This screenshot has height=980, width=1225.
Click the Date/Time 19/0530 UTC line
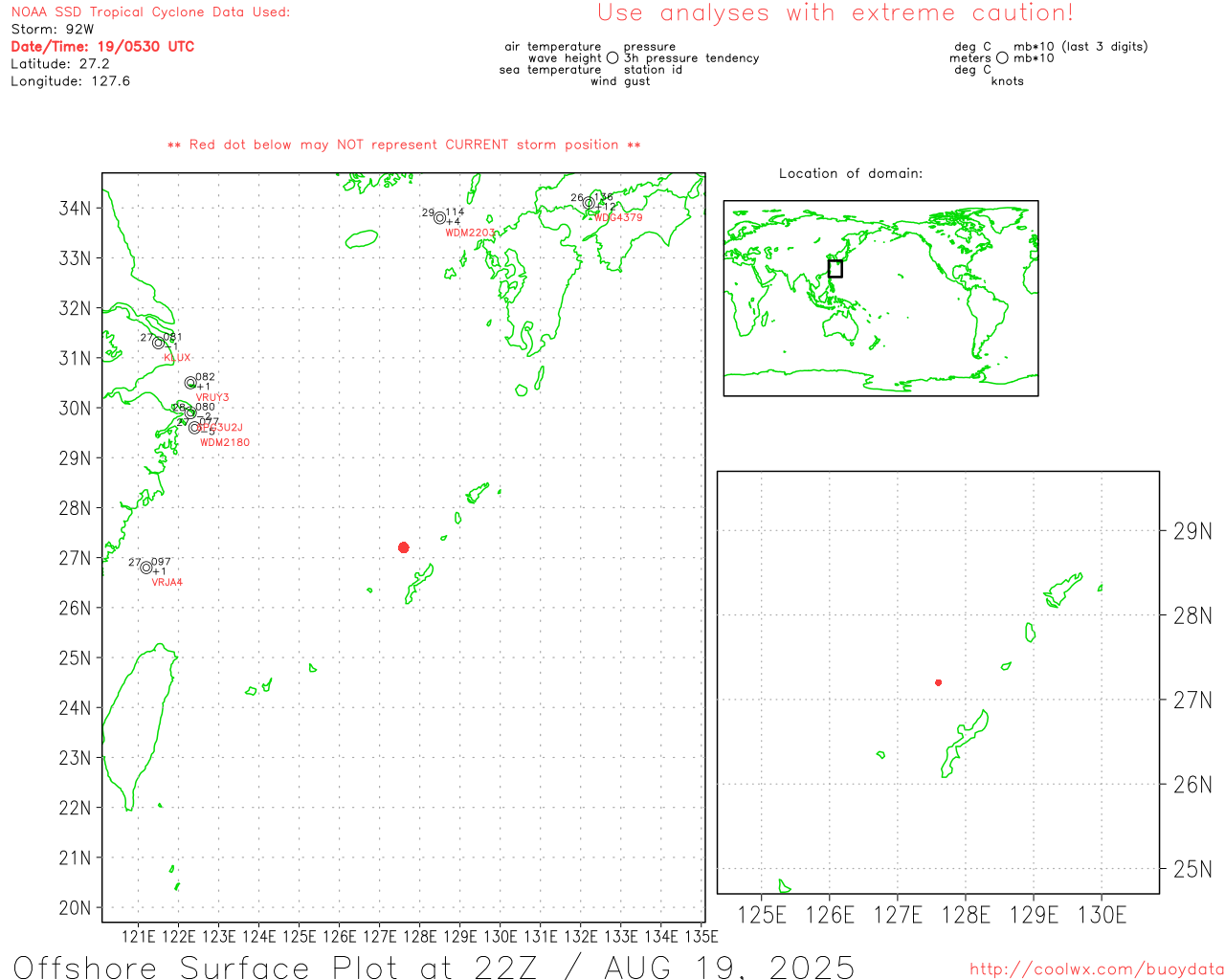[102, 47]
